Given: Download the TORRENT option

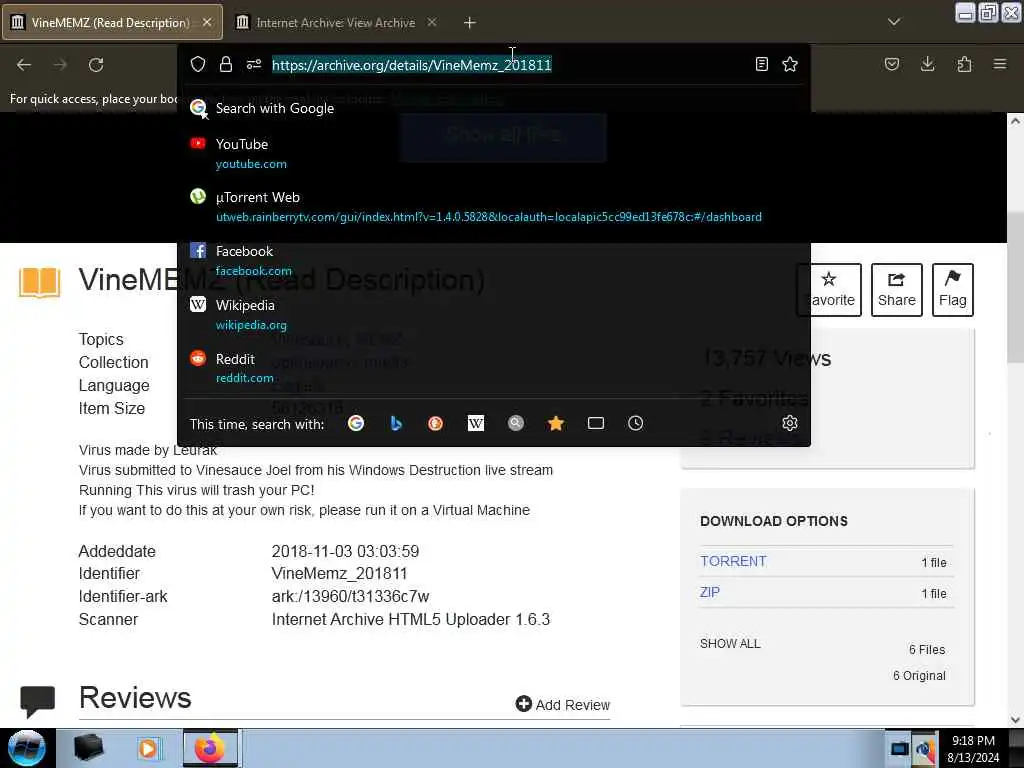Looking at the screenshot, I should click(733, 561).
